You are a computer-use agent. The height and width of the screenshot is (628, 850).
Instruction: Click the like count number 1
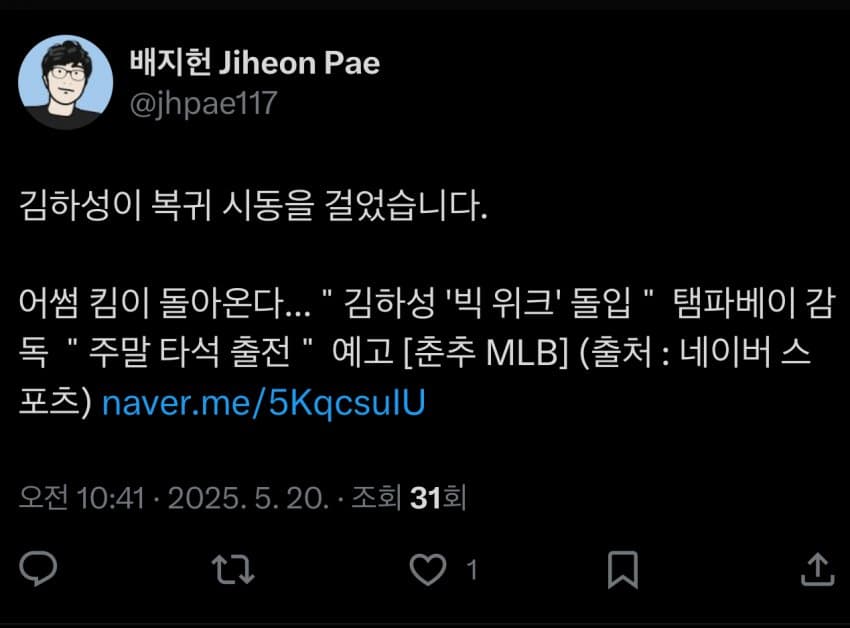(472, 570)
